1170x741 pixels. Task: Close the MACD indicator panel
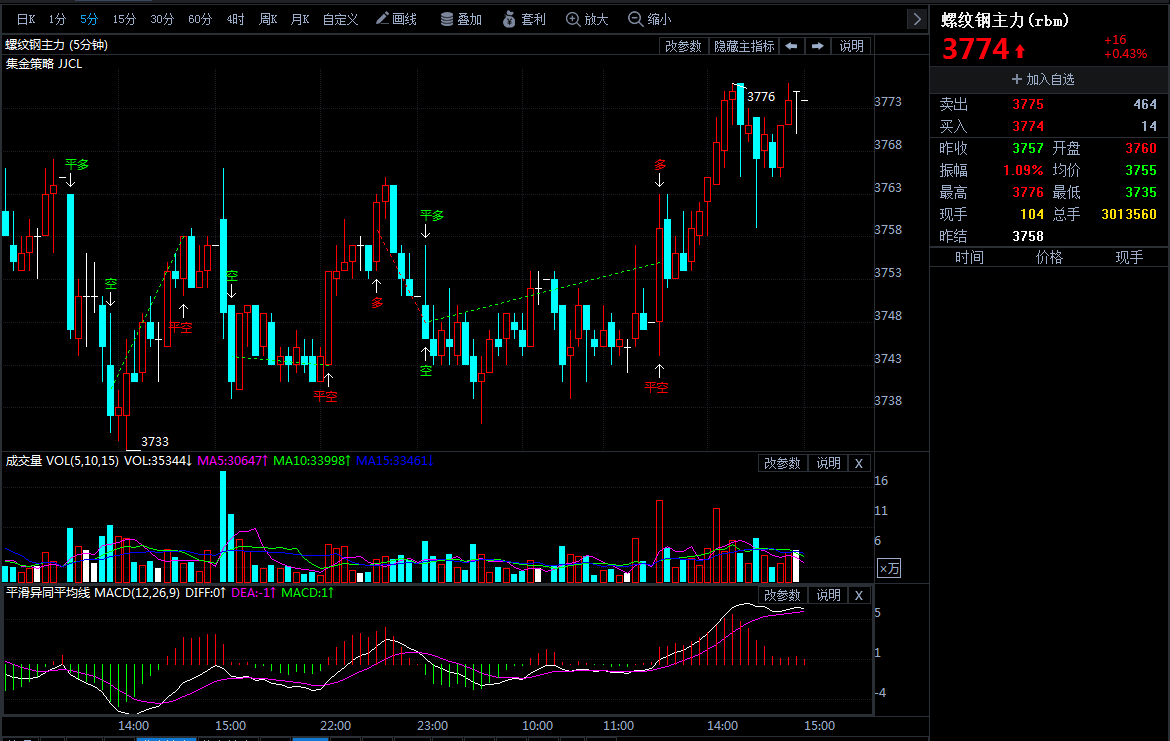coord(859,595)
